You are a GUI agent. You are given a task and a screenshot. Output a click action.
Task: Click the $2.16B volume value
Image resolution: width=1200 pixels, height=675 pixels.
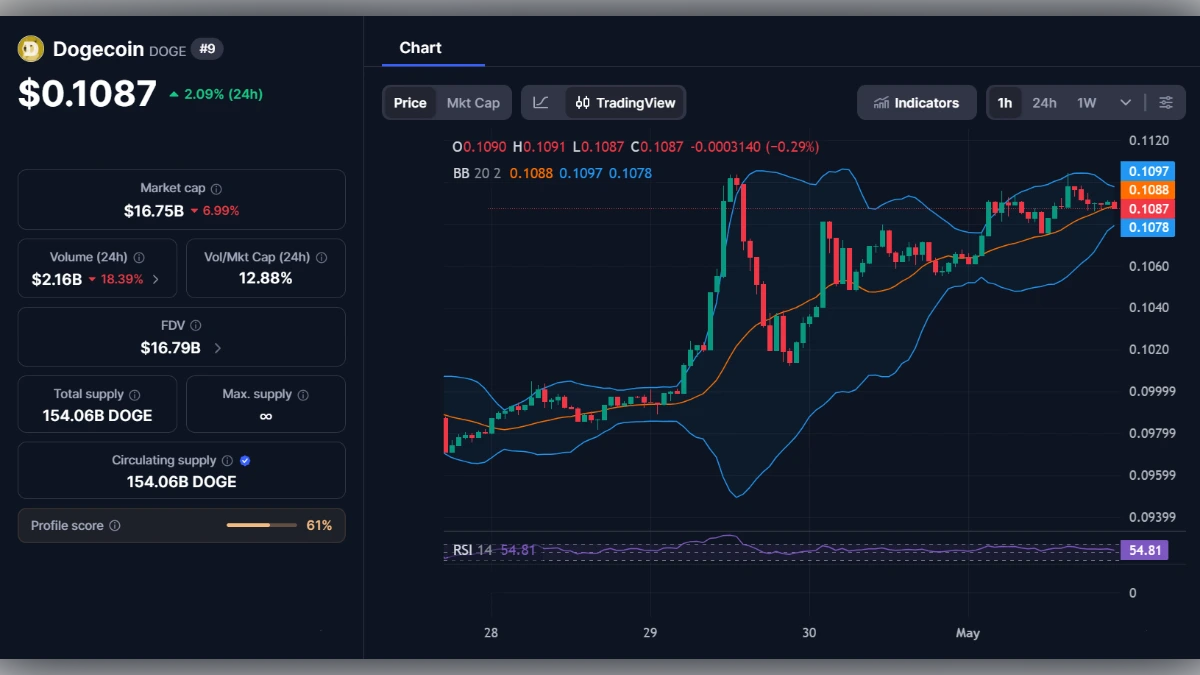(x=56, y=280)
